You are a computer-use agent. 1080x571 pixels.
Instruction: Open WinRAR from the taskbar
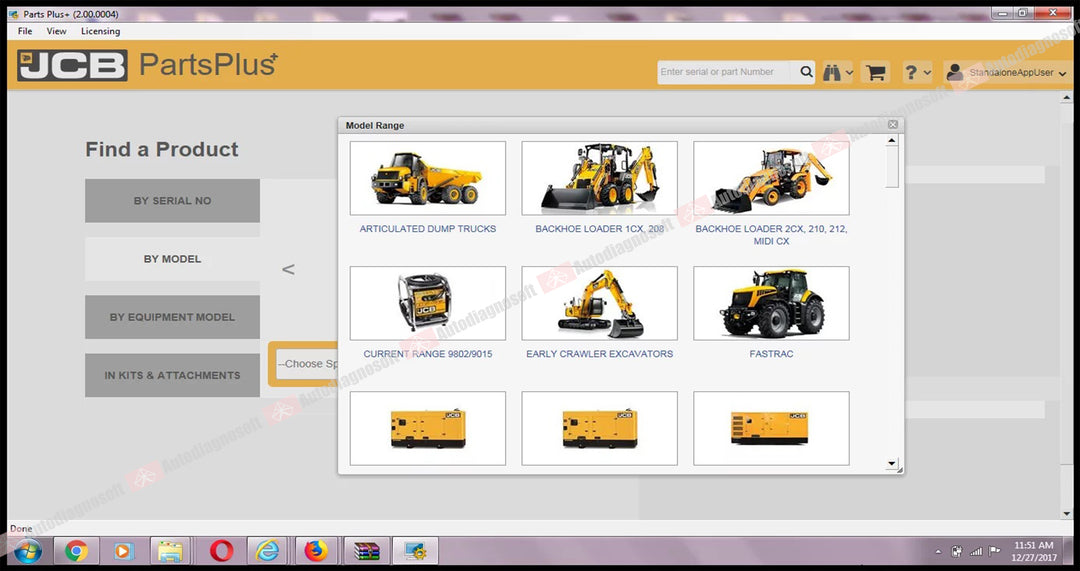coord(366,551)
